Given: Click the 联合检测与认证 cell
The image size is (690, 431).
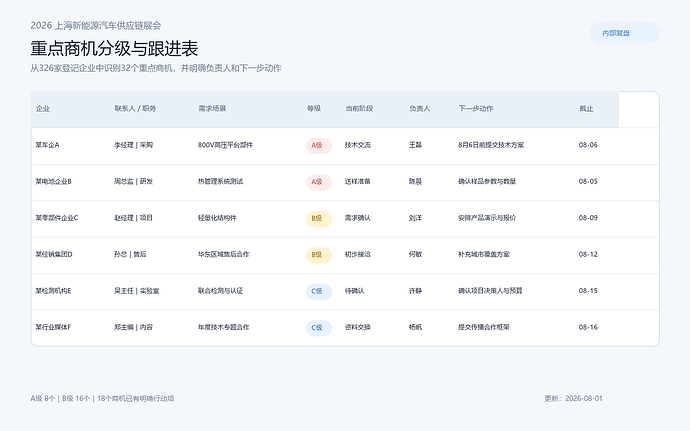Looking at the screenshot, I should 220,291.
